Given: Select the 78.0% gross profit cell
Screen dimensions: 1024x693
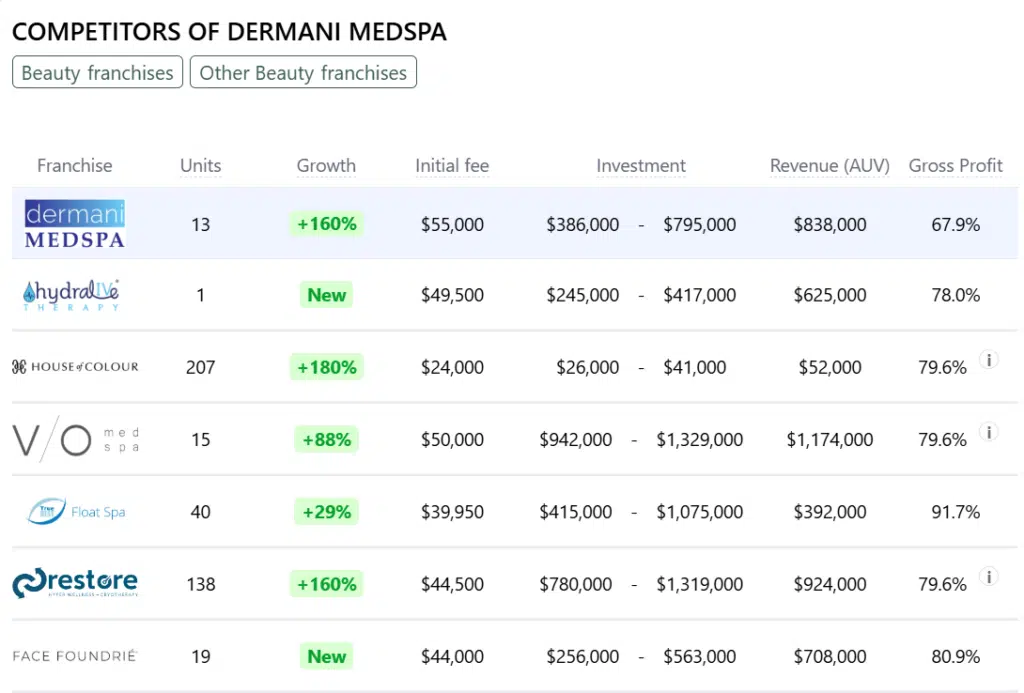Looking at the screenshot, I should (x=955, y=295).
